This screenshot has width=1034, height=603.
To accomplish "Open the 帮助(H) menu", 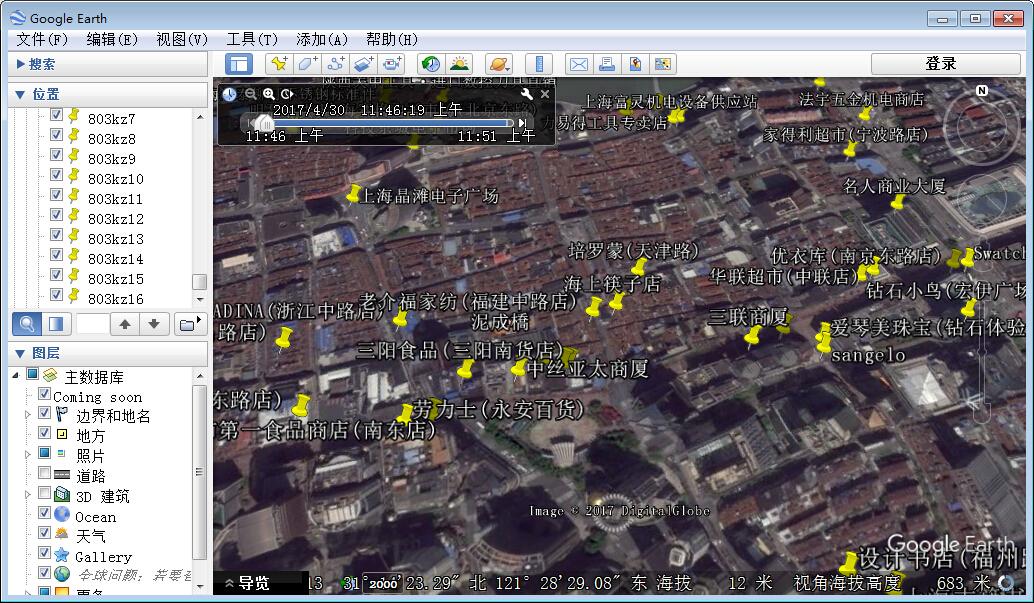I will (x=392, y=40).
